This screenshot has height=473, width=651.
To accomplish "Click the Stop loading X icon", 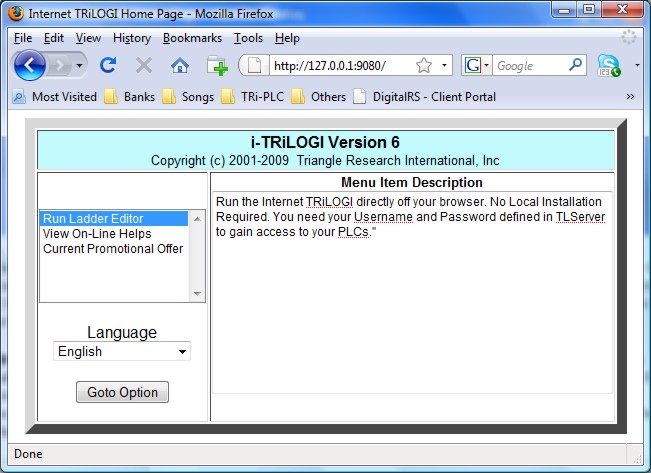I will [x=144, y=65].
